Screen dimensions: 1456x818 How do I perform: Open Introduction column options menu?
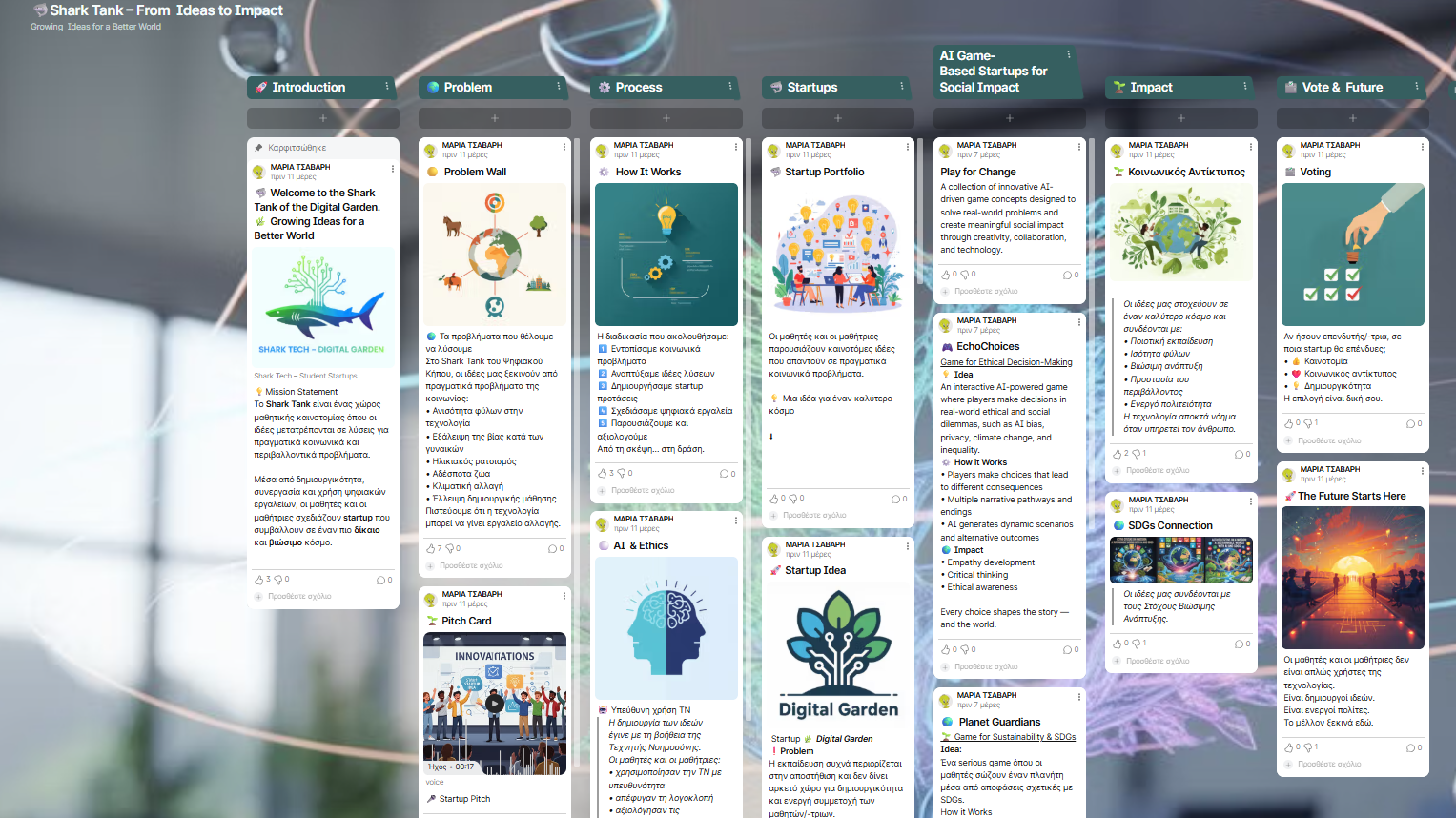pos(387,87)
